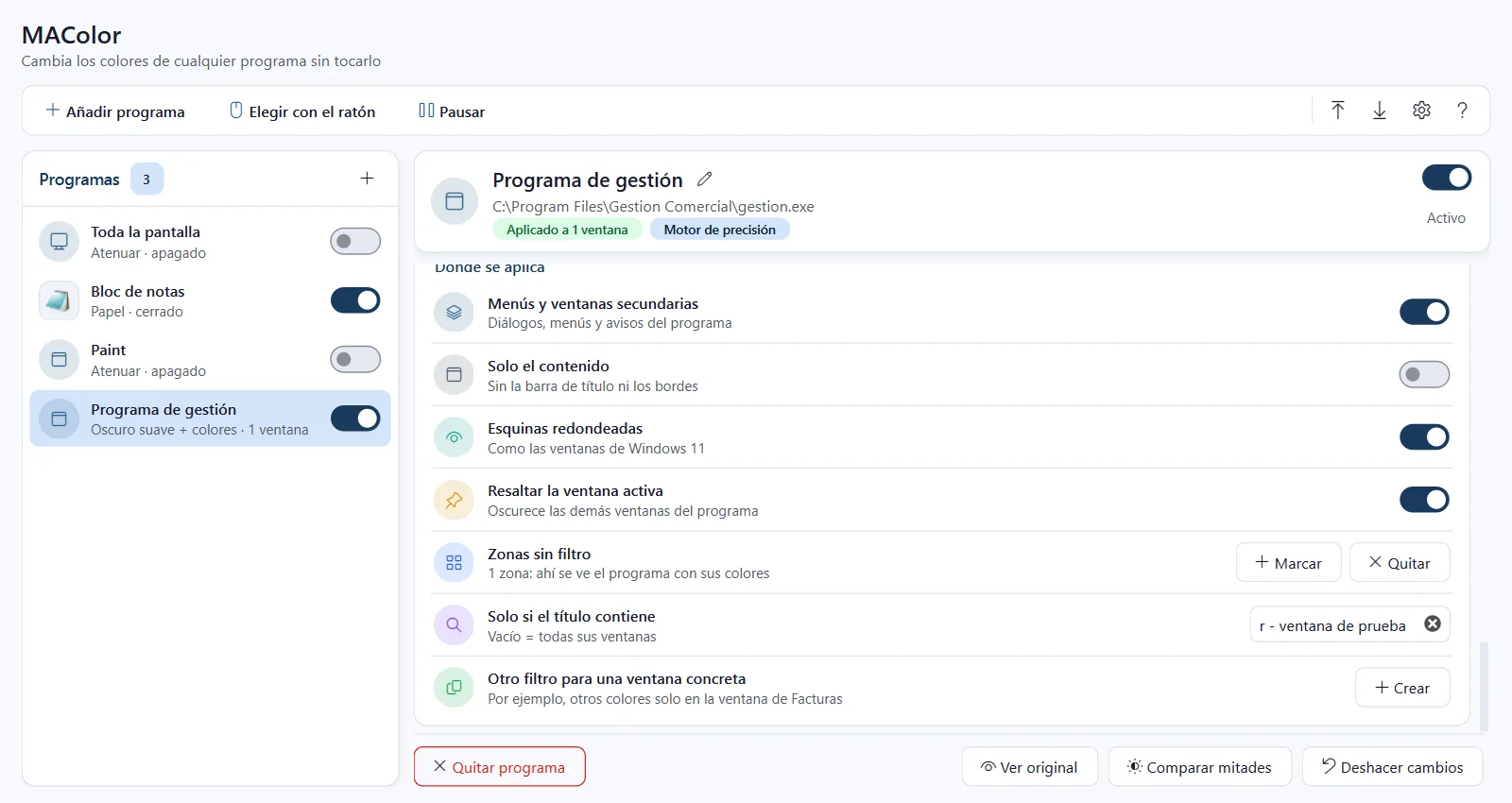Click Añadir programa in the toolbar
This screenshot has height=803, width=1512.
pos(115,111)
